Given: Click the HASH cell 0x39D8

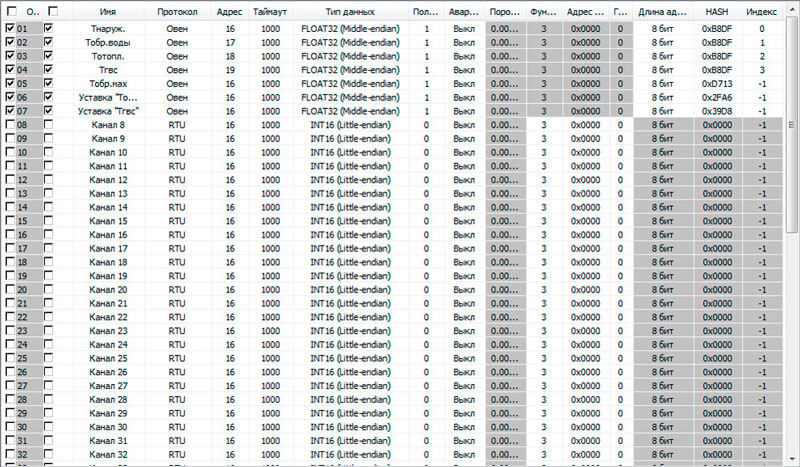Looking at the screenshot, I should click(717, 111).
